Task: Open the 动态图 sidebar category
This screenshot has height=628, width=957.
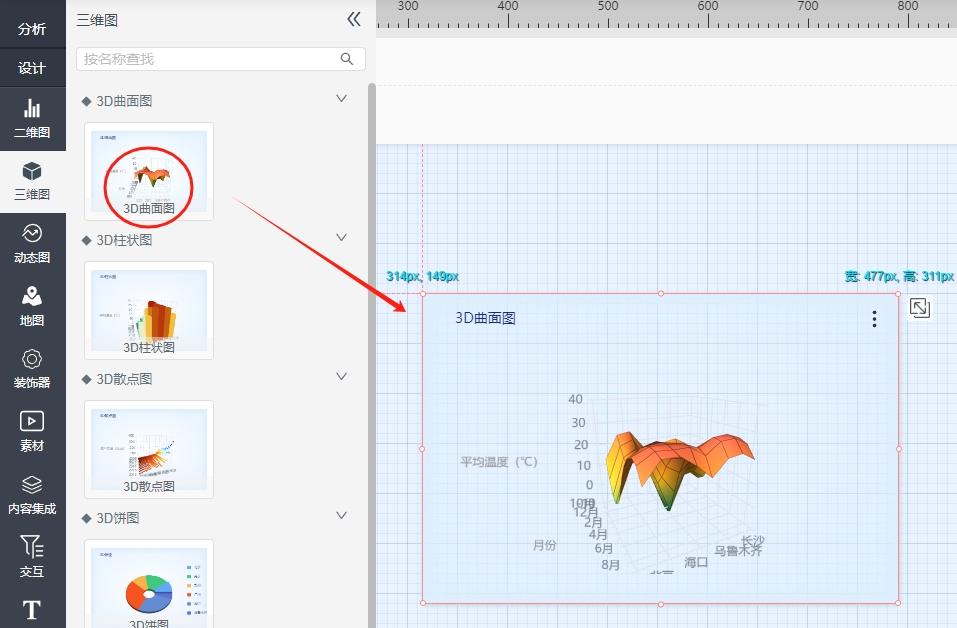Action: point(32,243)
